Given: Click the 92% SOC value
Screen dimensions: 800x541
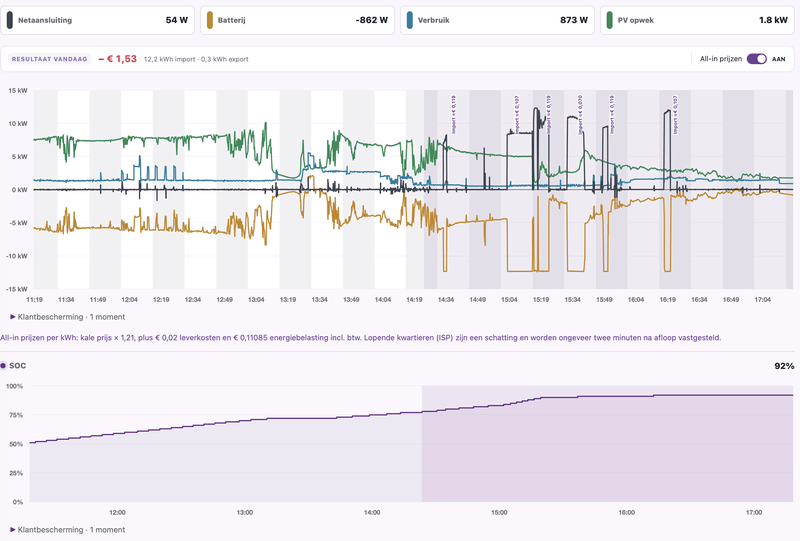Looking at the screenshot, I should pyautogui.click(x=784, y=366).
